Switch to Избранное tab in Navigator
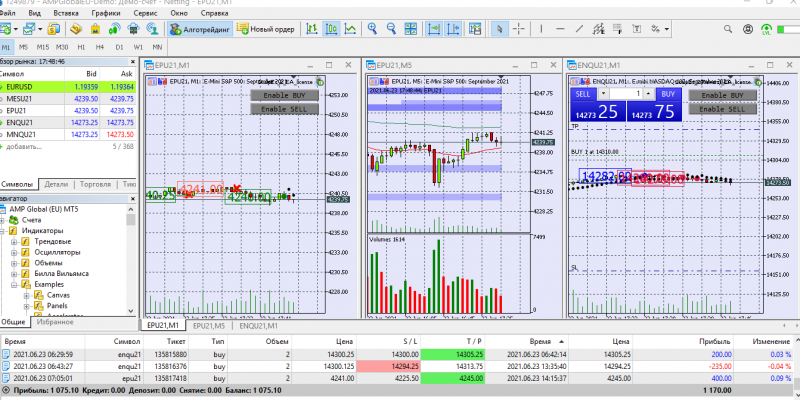The height and width of the screenshot is (400, 800). point(55,322)
